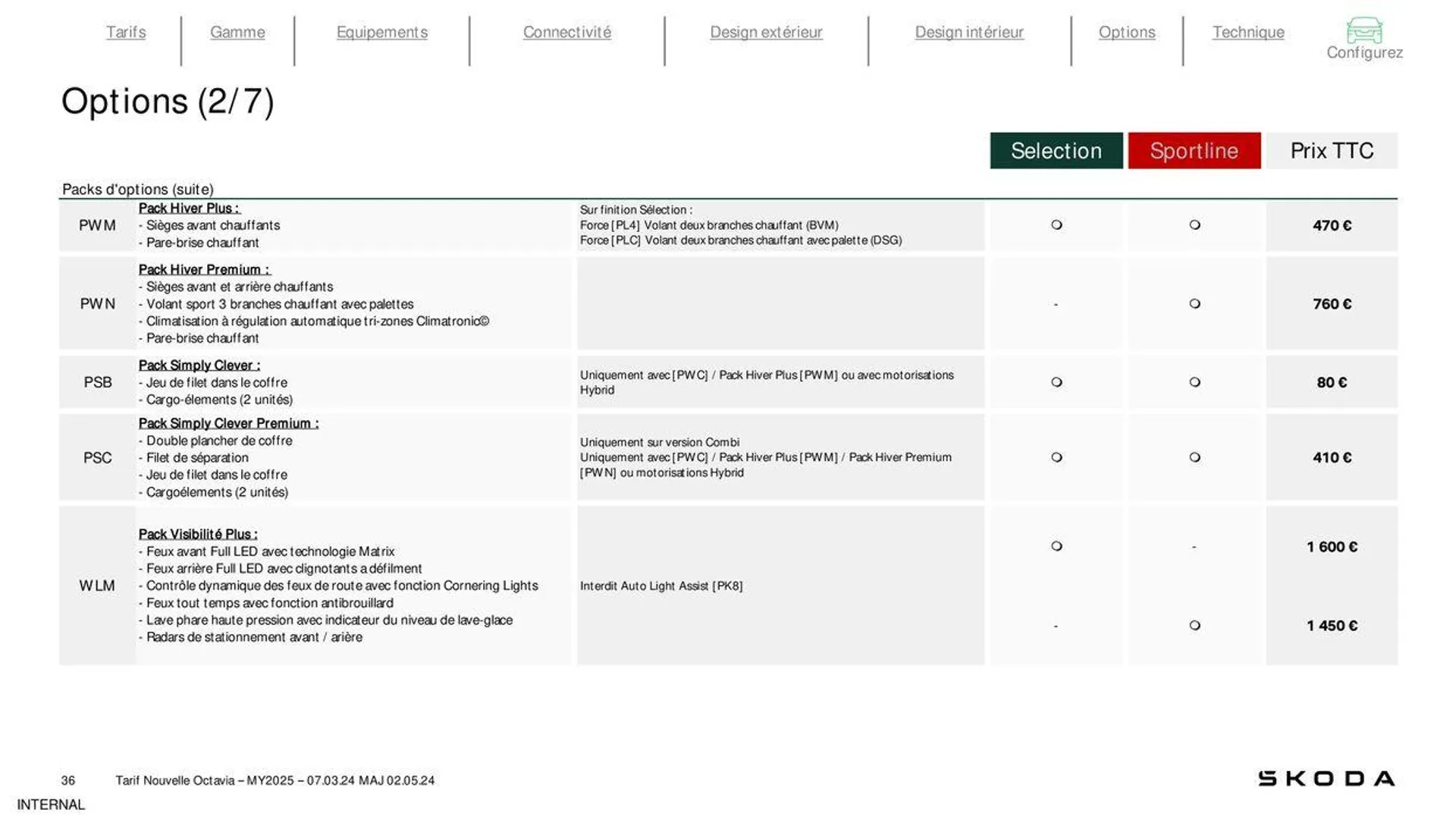The width and height of the screenshot is (1456, 819).
Task: Click the PWN code cell
Action: tap(98, 304)
